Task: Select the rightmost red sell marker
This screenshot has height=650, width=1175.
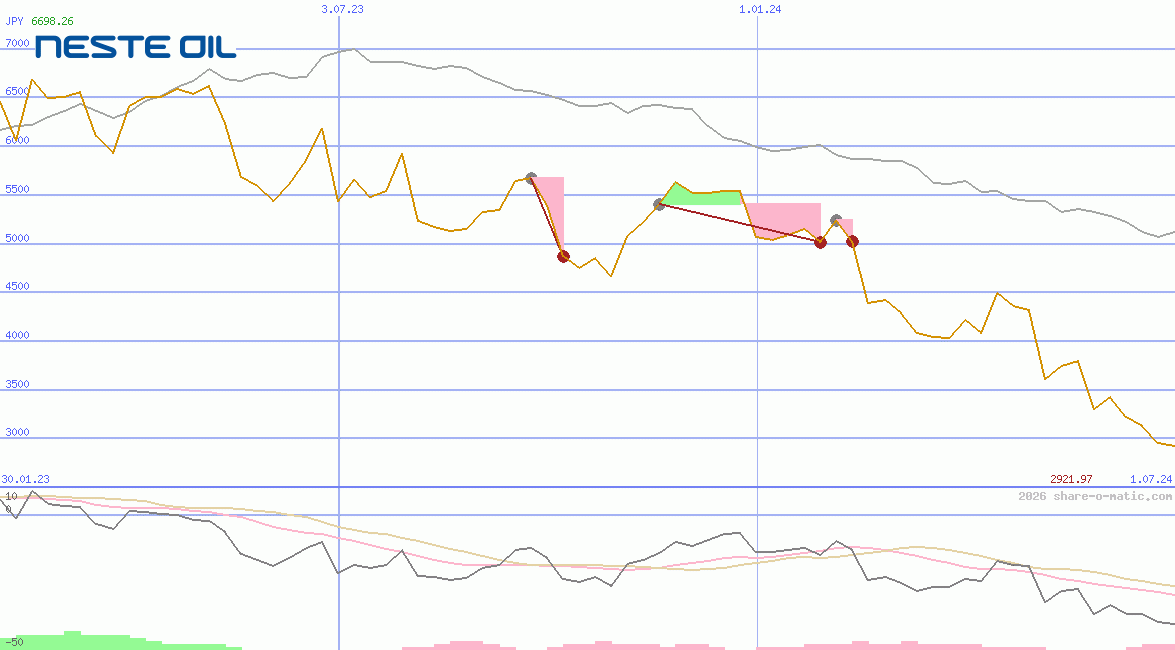Action: point(852,241)
